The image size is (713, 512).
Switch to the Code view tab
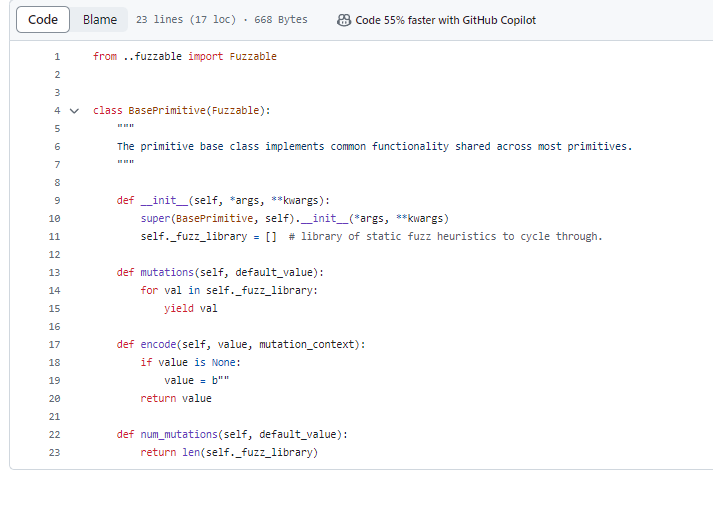(43, 20)
